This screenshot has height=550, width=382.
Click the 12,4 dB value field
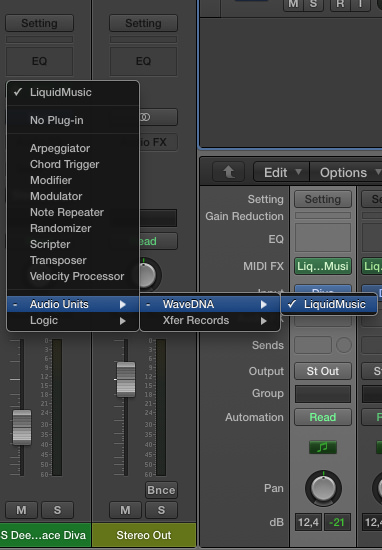pos(308,522)
